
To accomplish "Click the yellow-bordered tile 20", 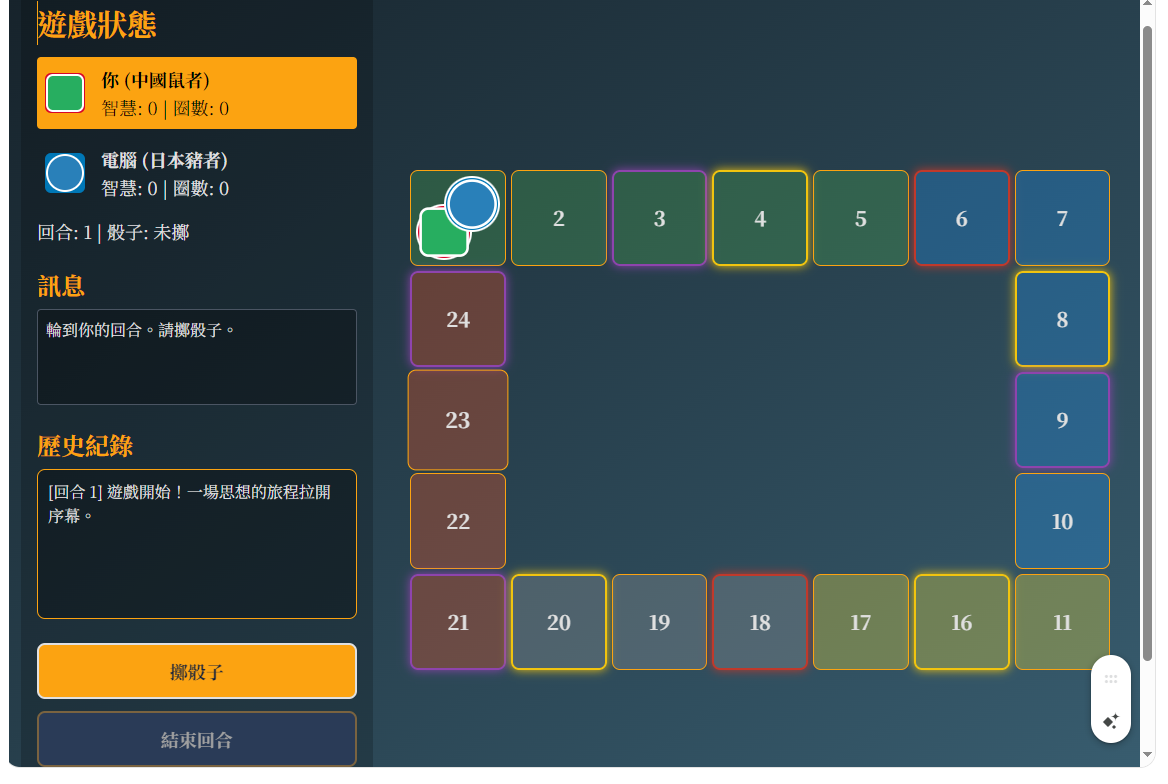I will [558, 622].
